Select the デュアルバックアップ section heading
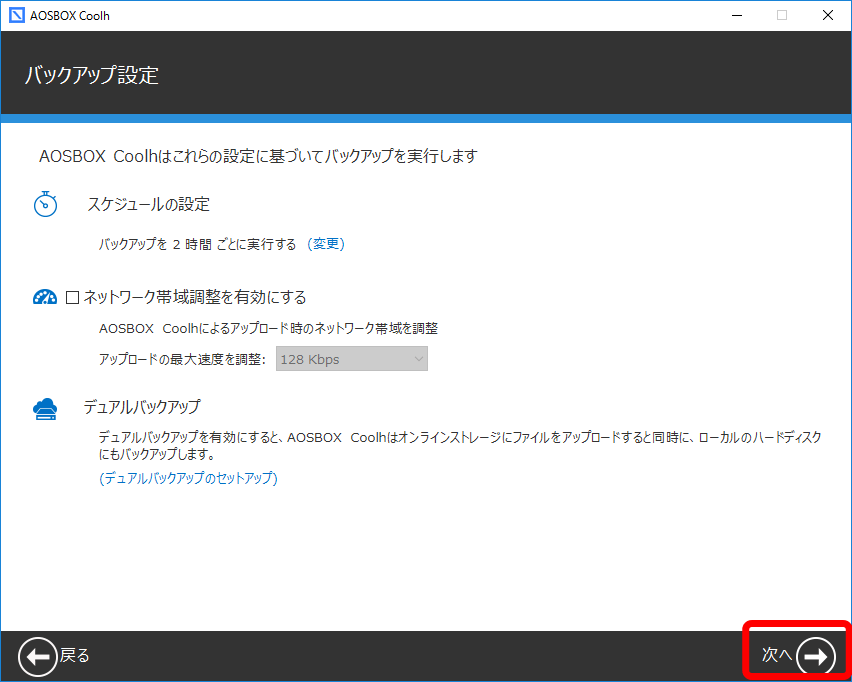 point(142,407)
